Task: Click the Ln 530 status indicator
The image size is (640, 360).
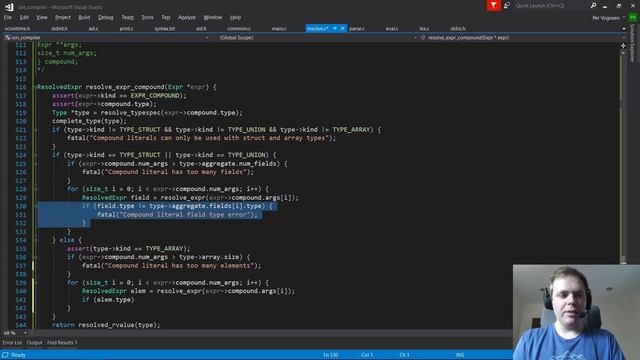Action: 331,355
